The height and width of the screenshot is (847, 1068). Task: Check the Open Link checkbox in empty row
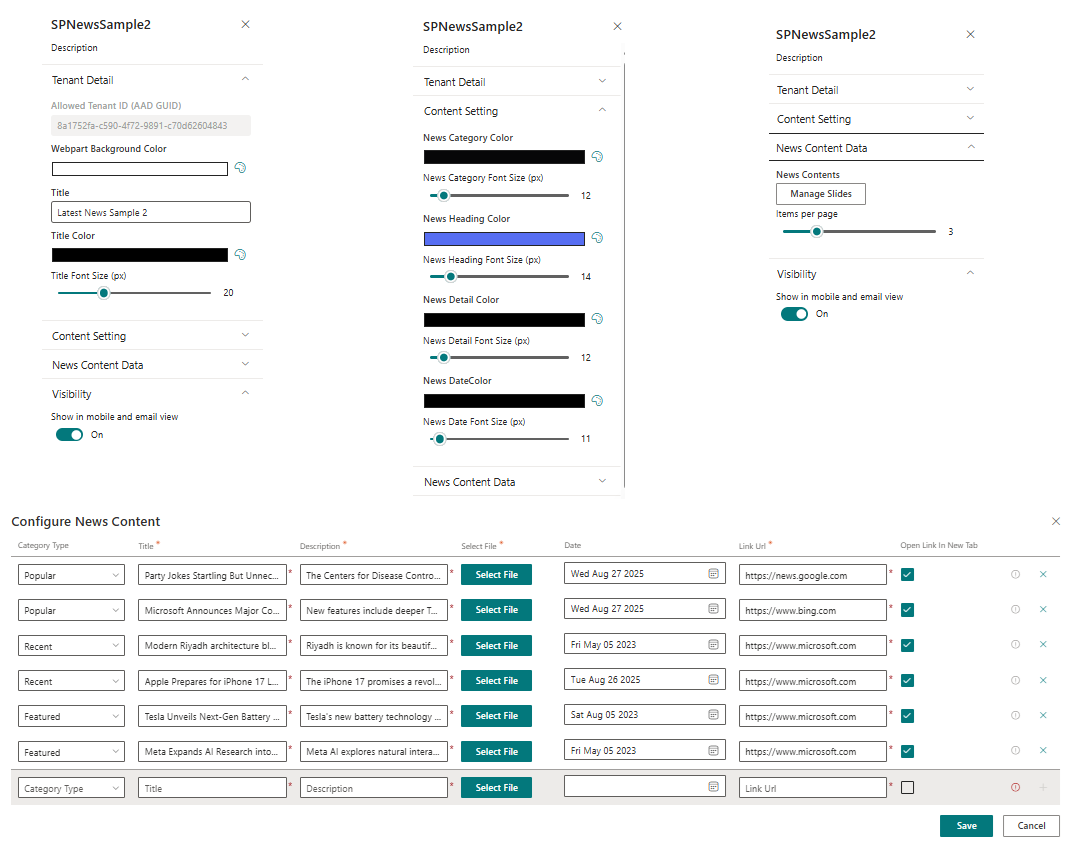point(907,788)
